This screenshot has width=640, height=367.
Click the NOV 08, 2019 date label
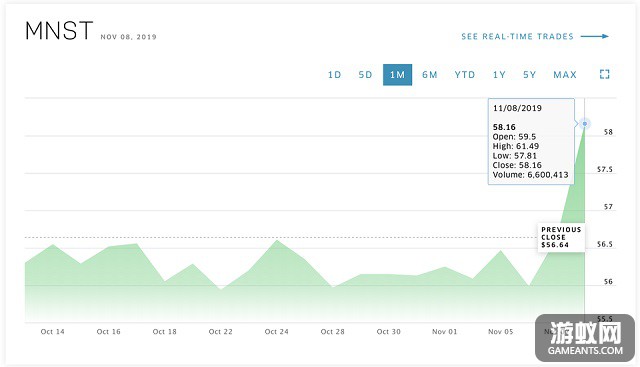[x=129, y=37]
